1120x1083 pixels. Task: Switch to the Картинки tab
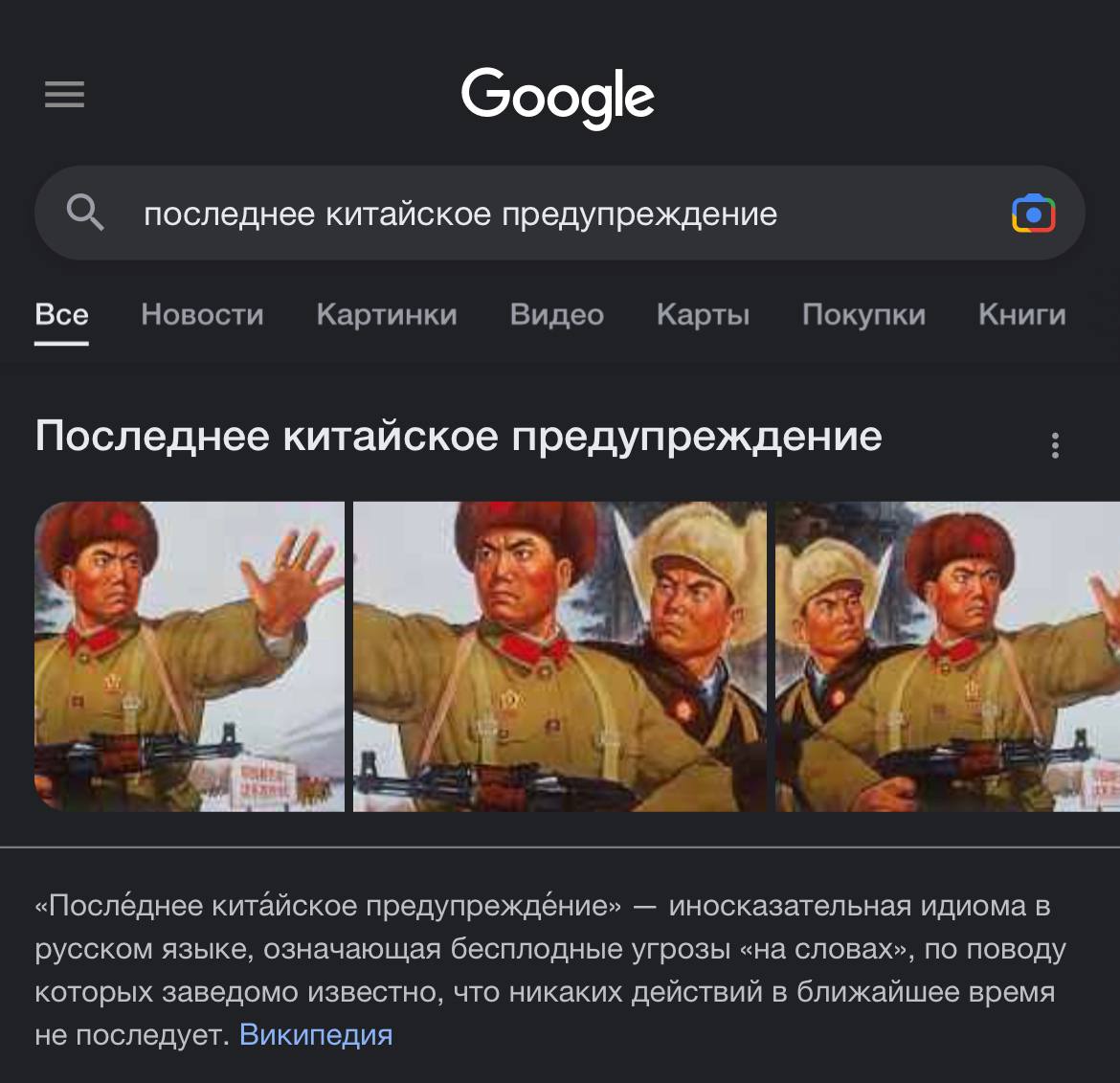click(387, 315)
